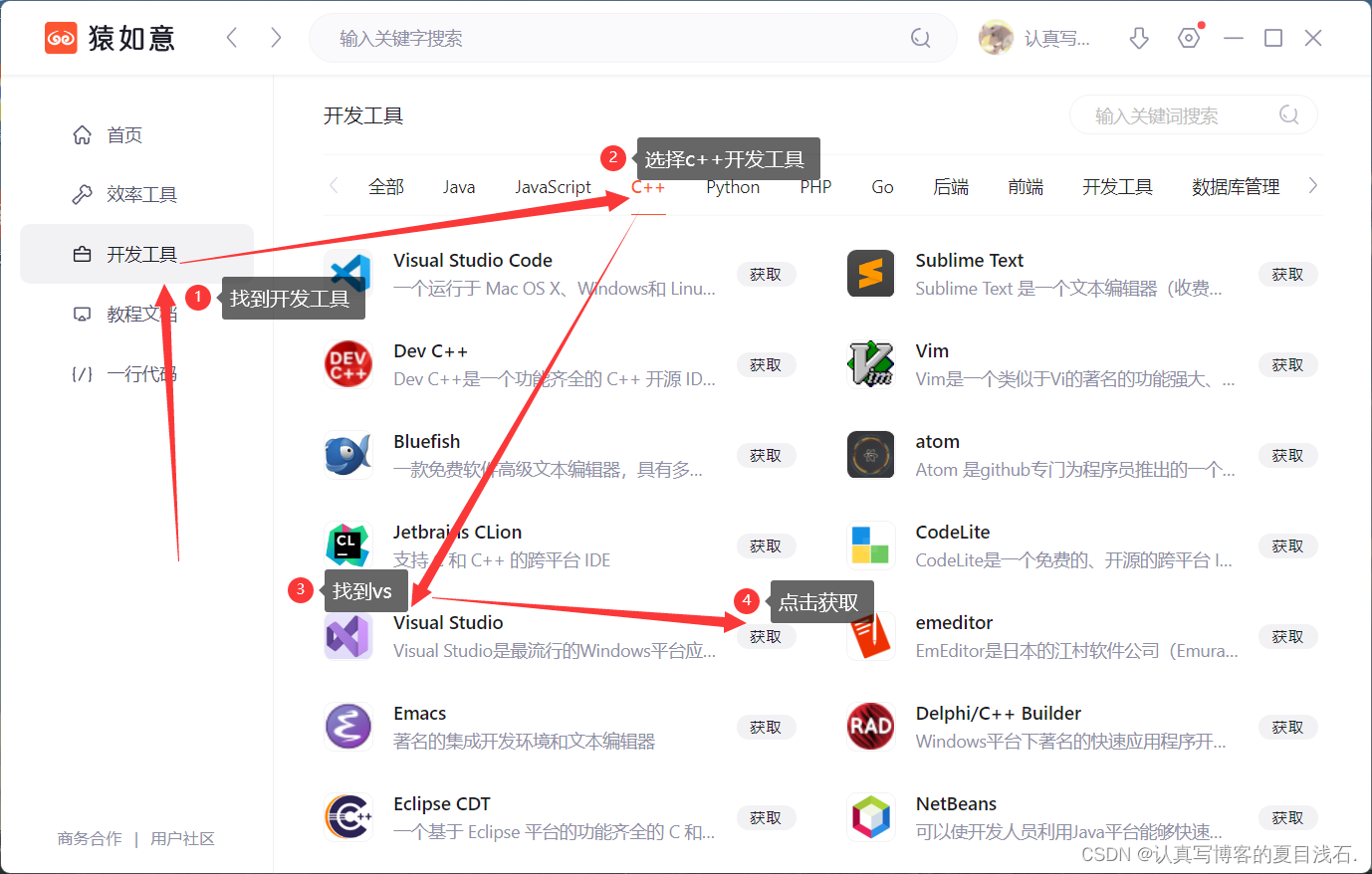The height and width of the screenshot is (874, 1372).
Task: Click 获取 for NetBeans
Action: tap(1287, 817)
